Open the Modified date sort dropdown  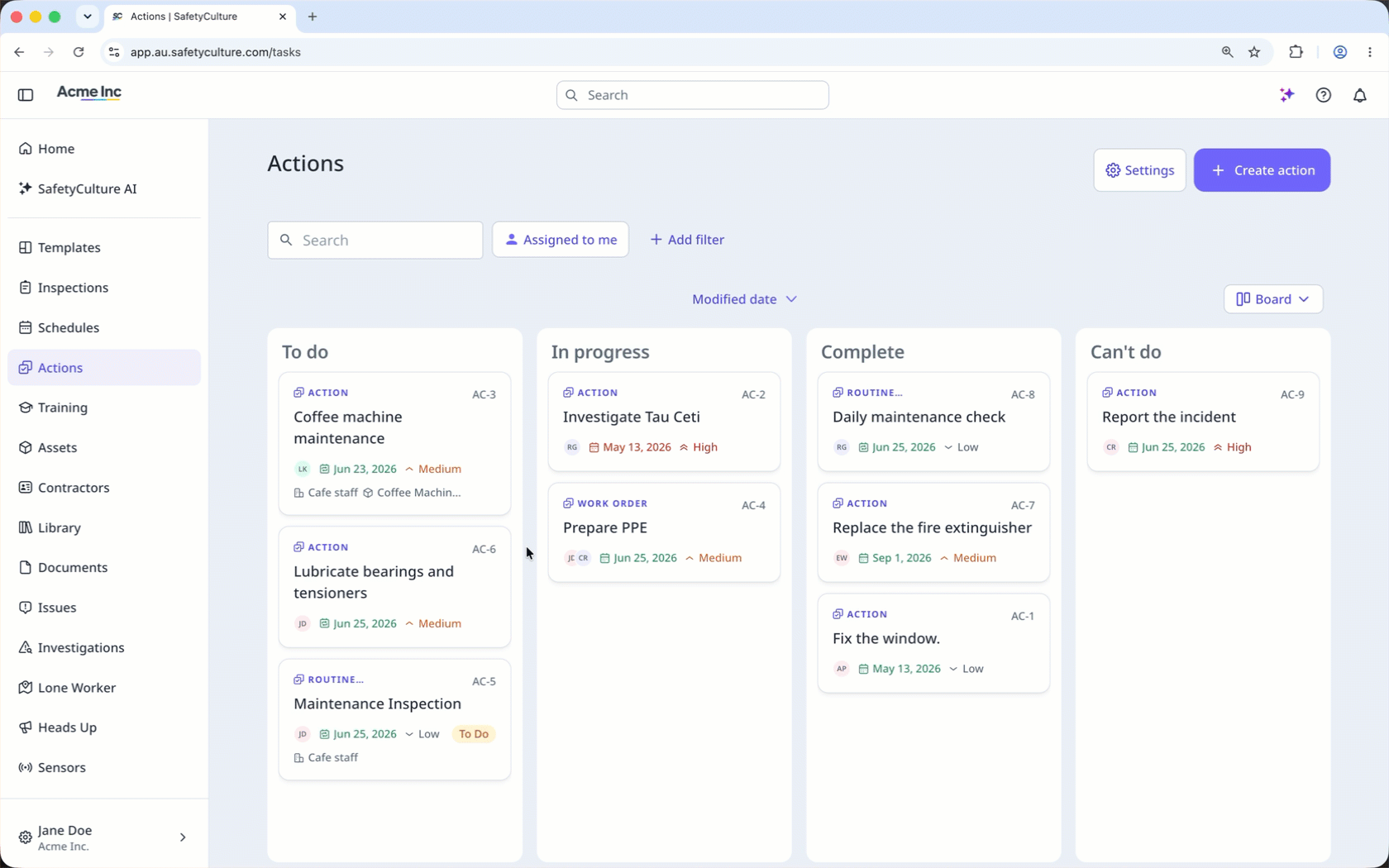coord(744,299)
